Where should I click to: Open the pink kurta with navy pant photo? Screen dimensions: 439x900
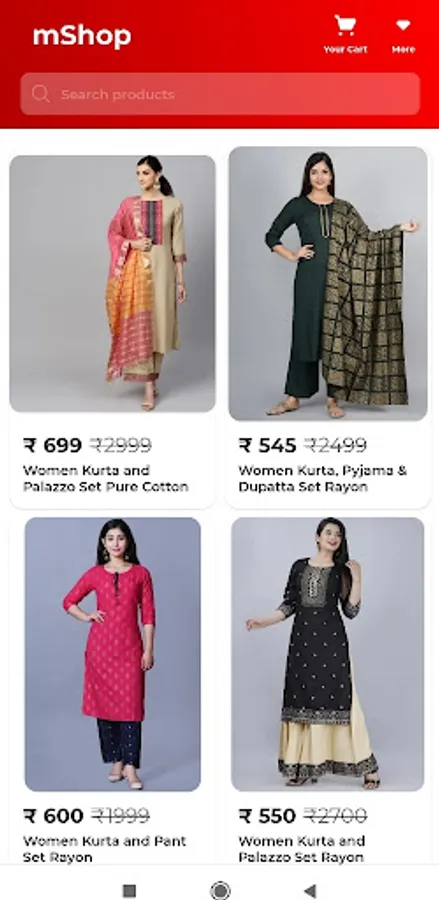point(112,654)
